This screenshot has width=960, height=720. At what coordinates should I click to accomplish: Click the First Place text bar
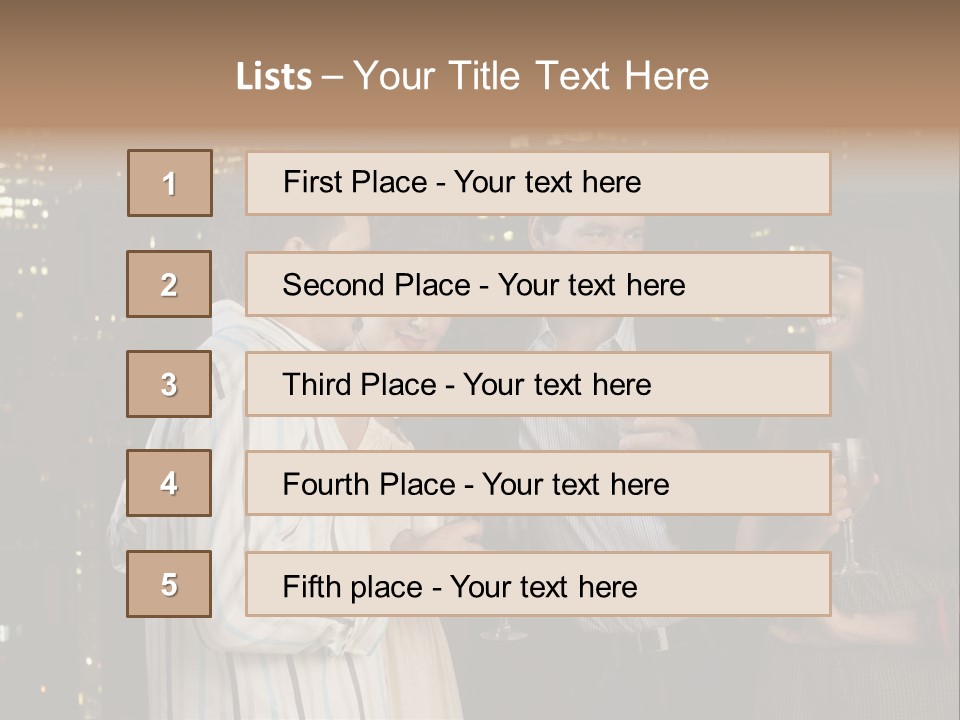coord(538,183)
